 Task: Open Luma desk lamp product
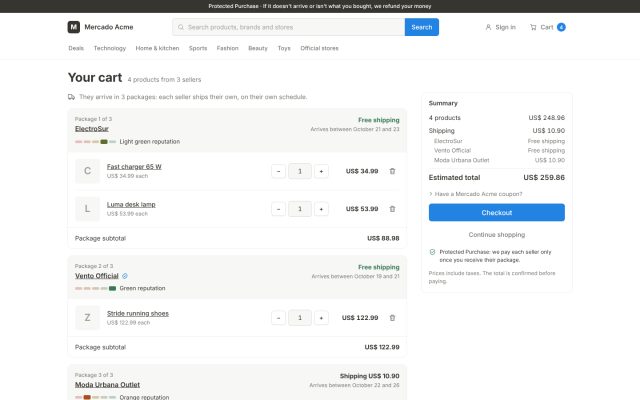(131, 204)
